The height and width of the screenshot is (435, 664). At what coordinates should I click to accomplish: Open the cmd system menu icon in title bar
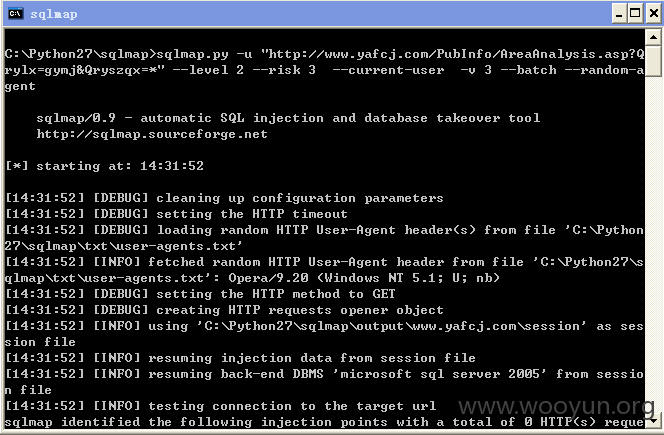tap(16, 14)
